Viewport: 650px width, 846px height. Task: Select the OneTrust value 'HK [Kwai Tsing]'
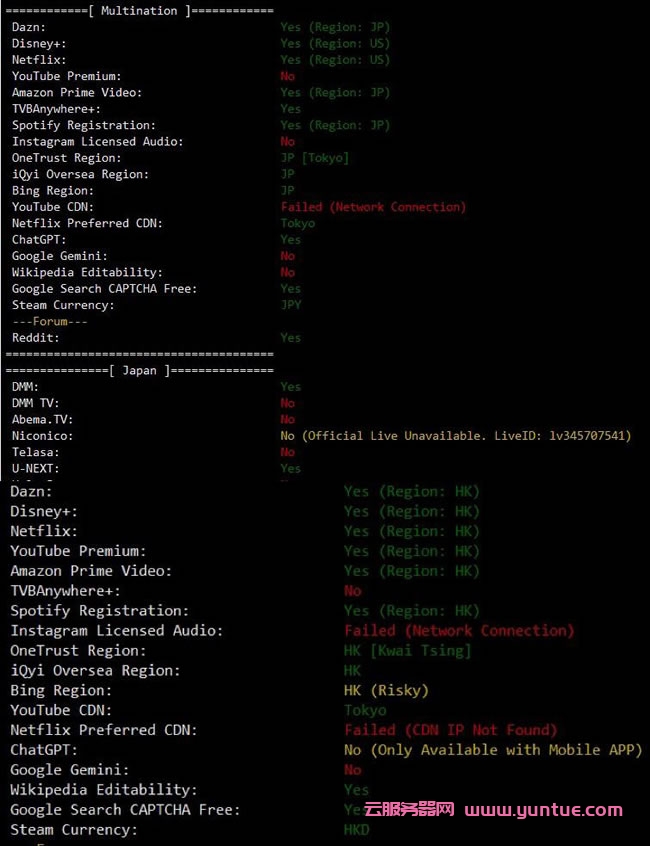pyautogui.click(x=407, y=650)
